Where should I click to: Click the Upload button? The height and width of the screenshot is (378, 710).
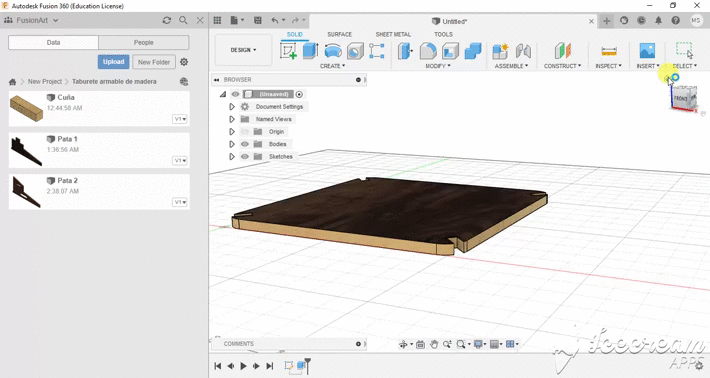pos(113,62)
